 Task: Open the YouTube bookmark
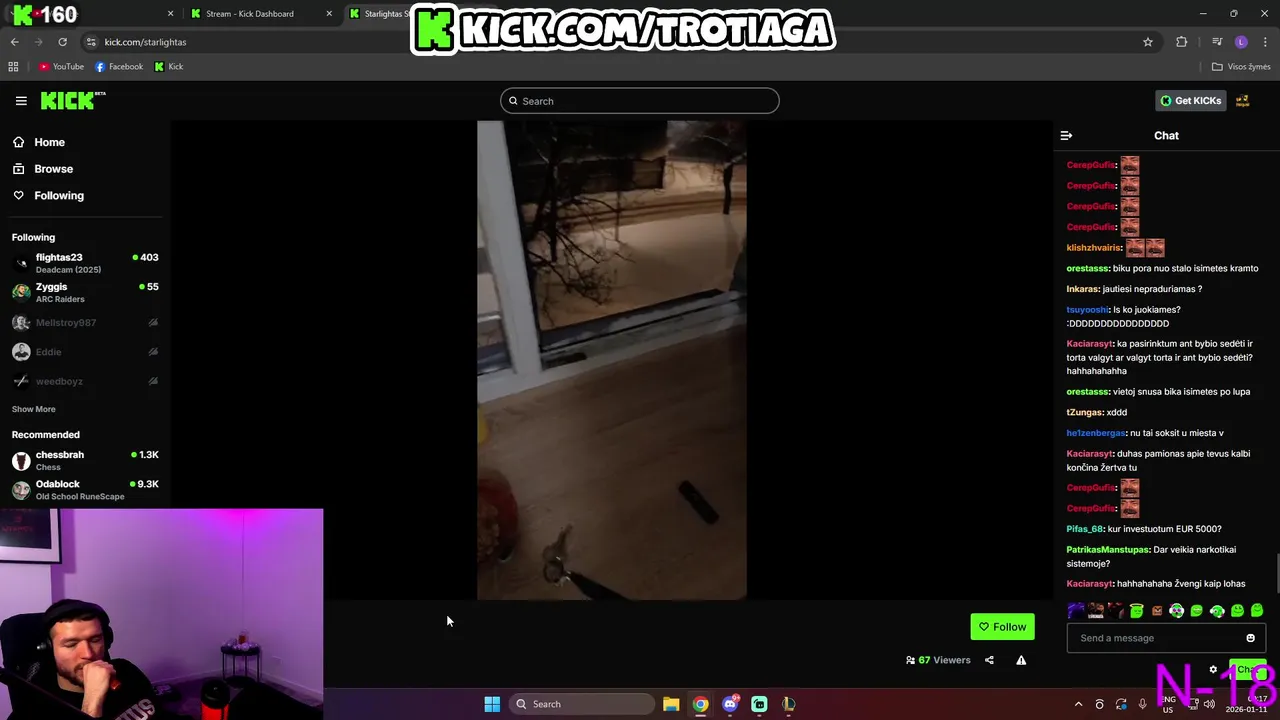pyautogui.click(x=61, y=67)
